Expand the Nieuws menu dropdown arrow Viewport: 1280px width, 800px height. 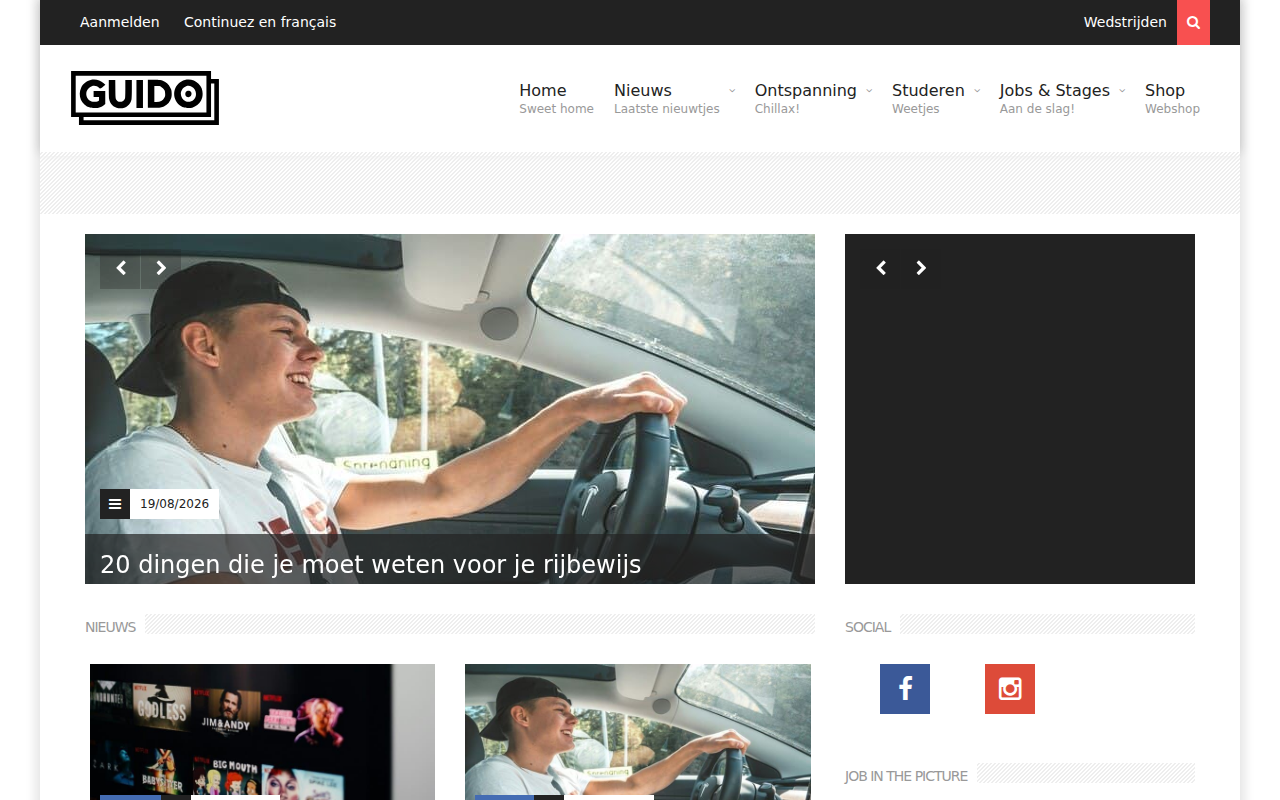click(x=732, y=90)
